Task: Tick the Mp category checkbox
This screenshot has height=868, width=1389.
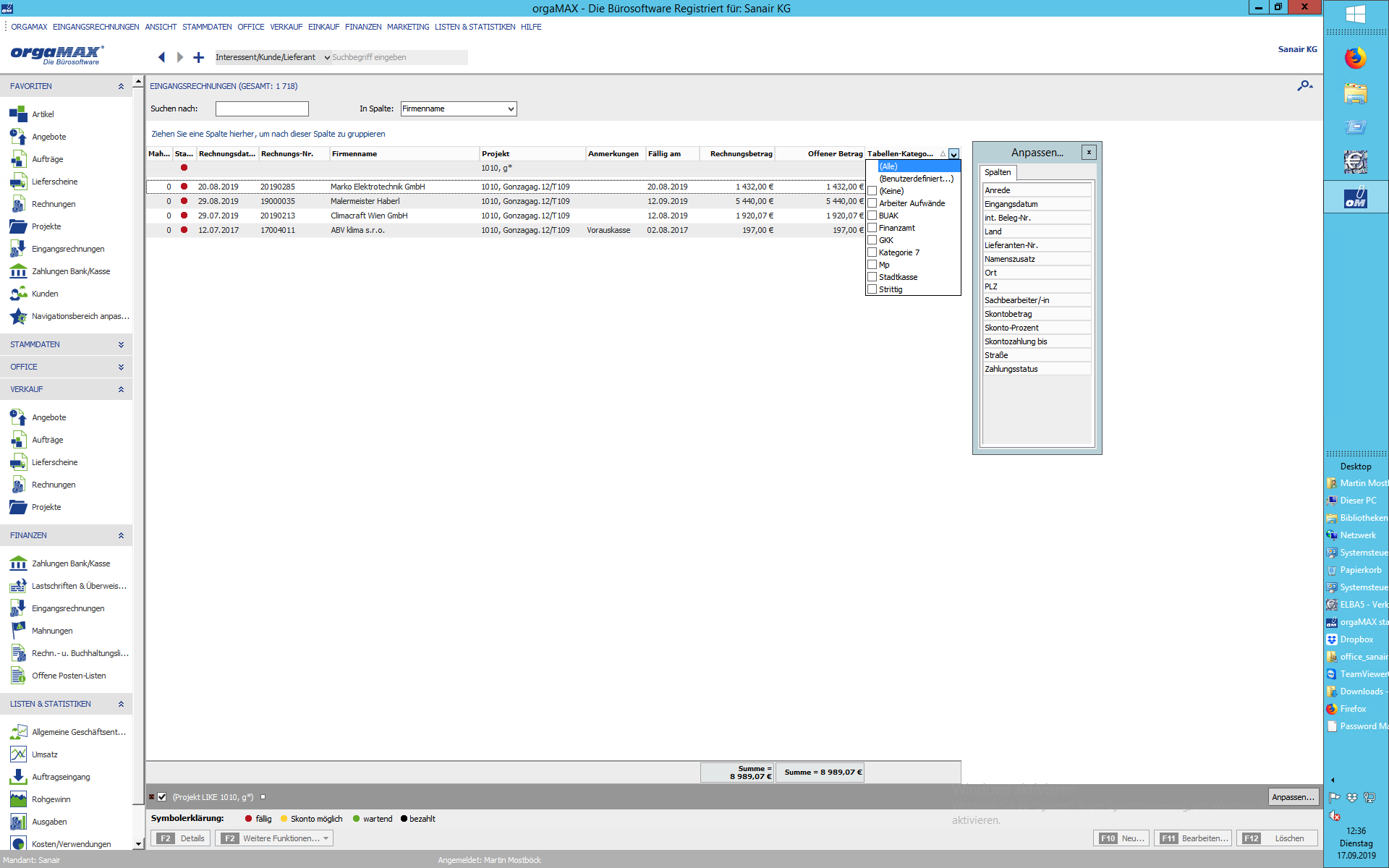Action: pos(872,265)
